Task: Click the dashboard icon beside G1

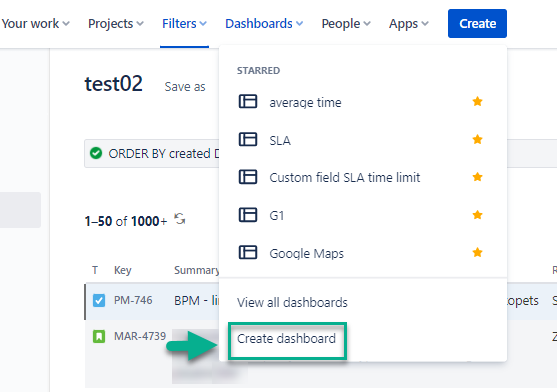Action: (248, 215)
